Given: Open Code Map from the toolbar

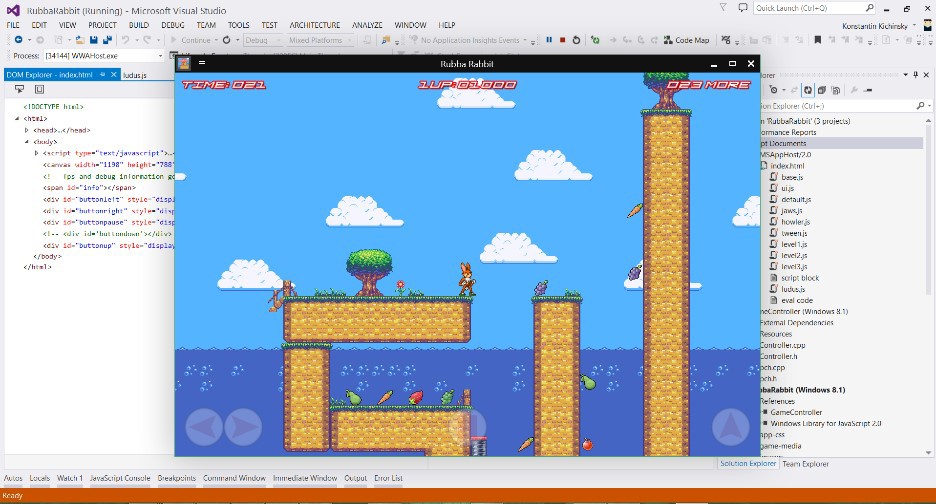Looking at the screenshot, I should click(686, 40).
